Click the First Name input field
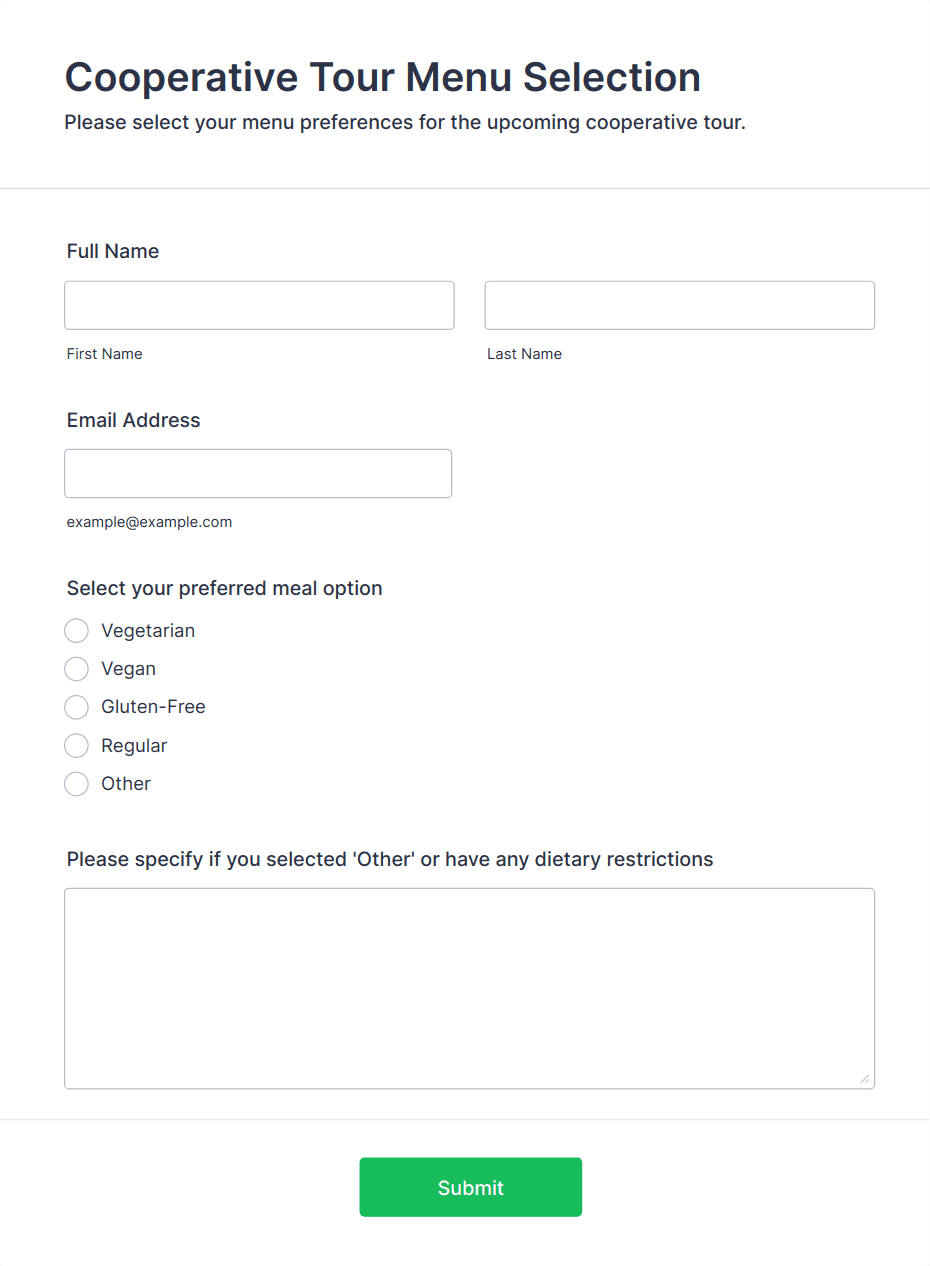Screen dimensions: 930x1266 point(259,305)
